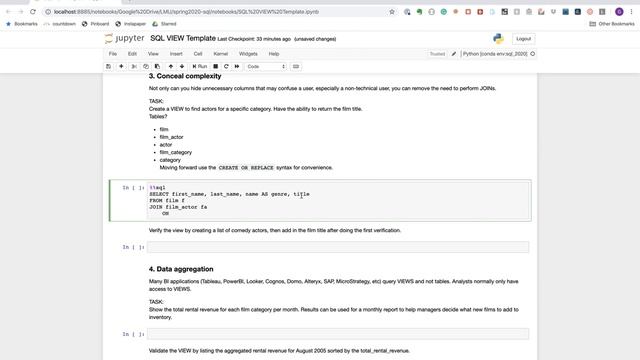The width and height of the screenshot is (640, 360).
Task: Run the selected cell
Action: pyautogui.click(x=200, y=66)
